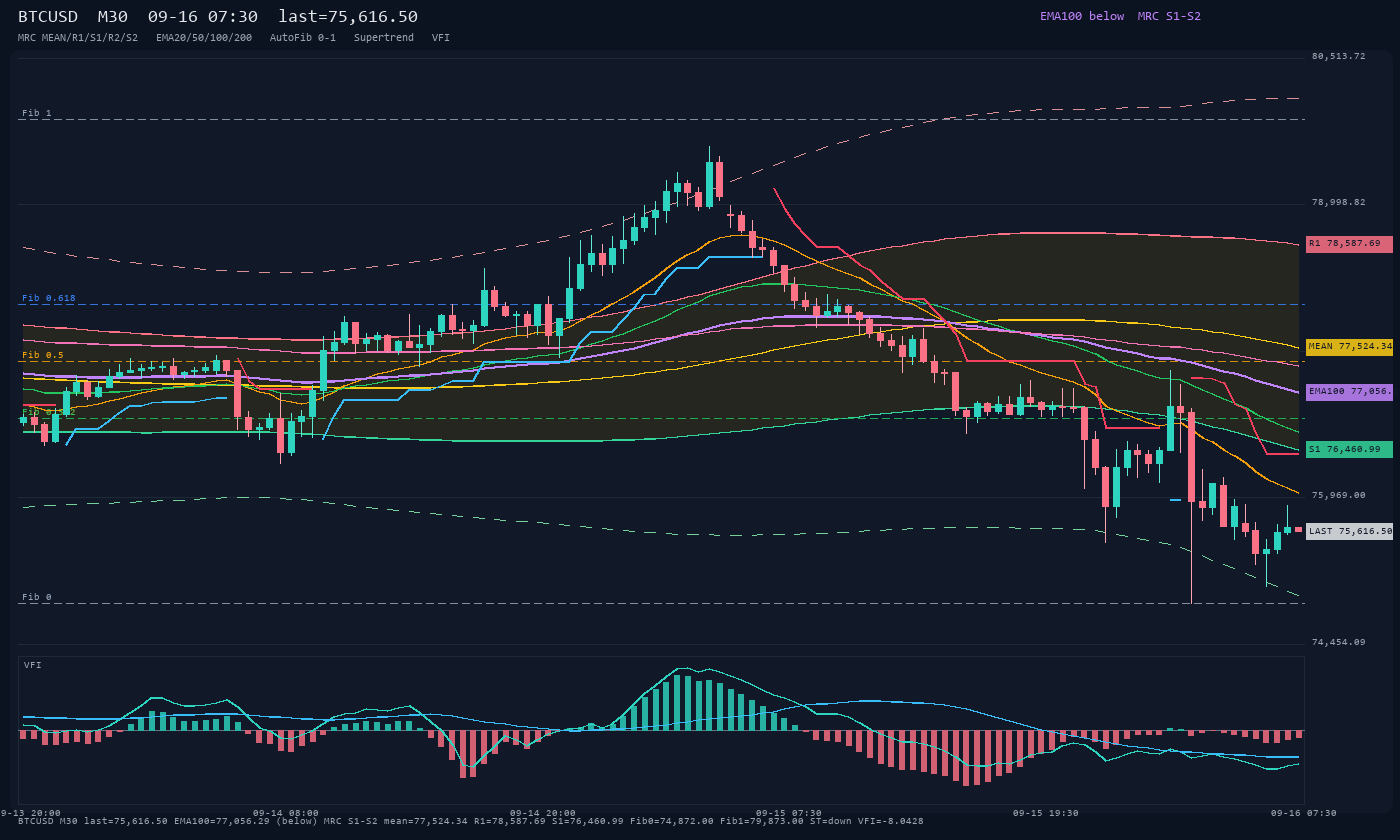Click the 09-14 08:00 time axis label
This screenshot has height=840, width=1400.
click(x=286, y=813)
